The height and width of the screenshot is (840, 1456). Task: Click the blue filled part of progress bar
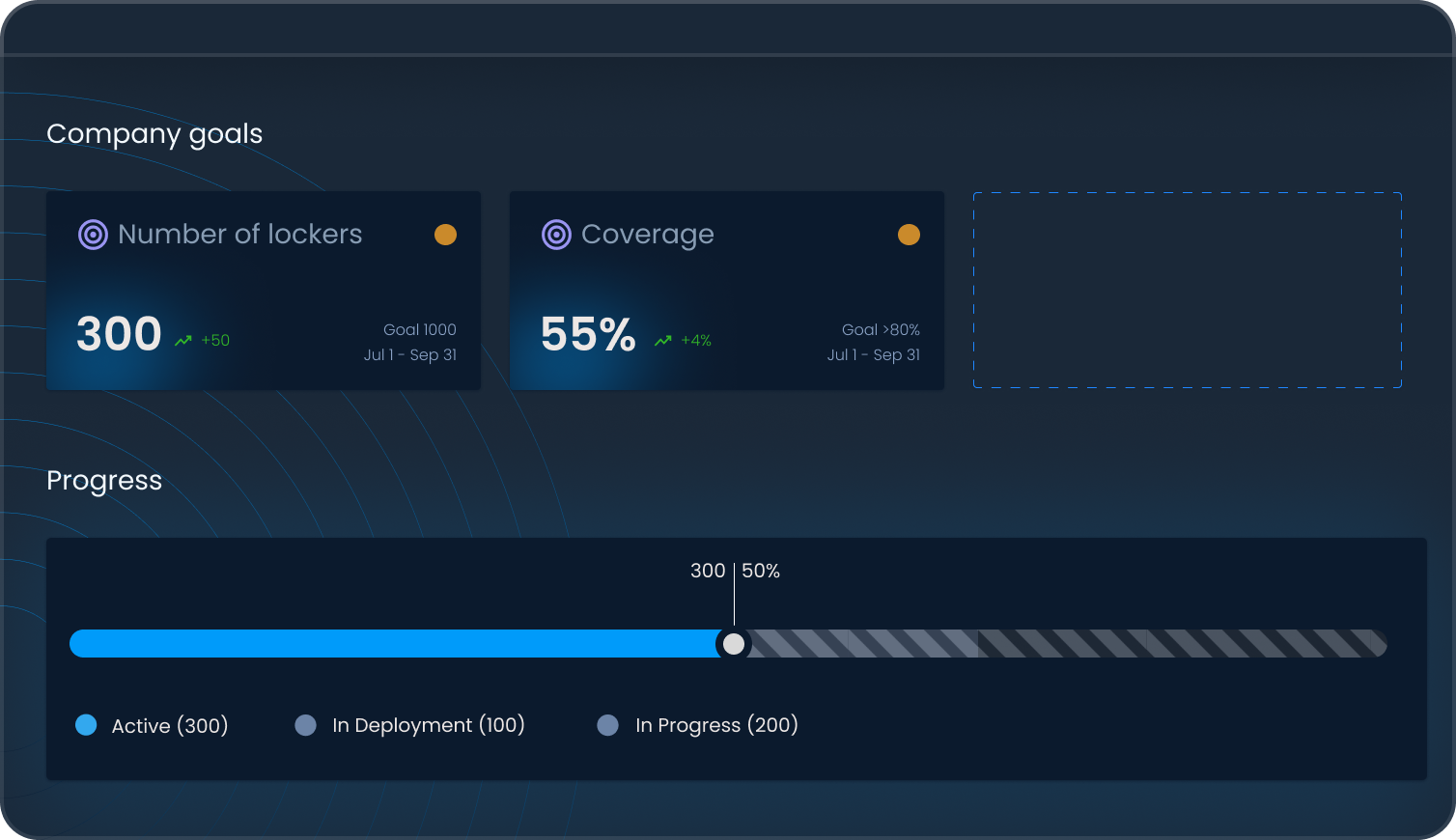point(394,644)
